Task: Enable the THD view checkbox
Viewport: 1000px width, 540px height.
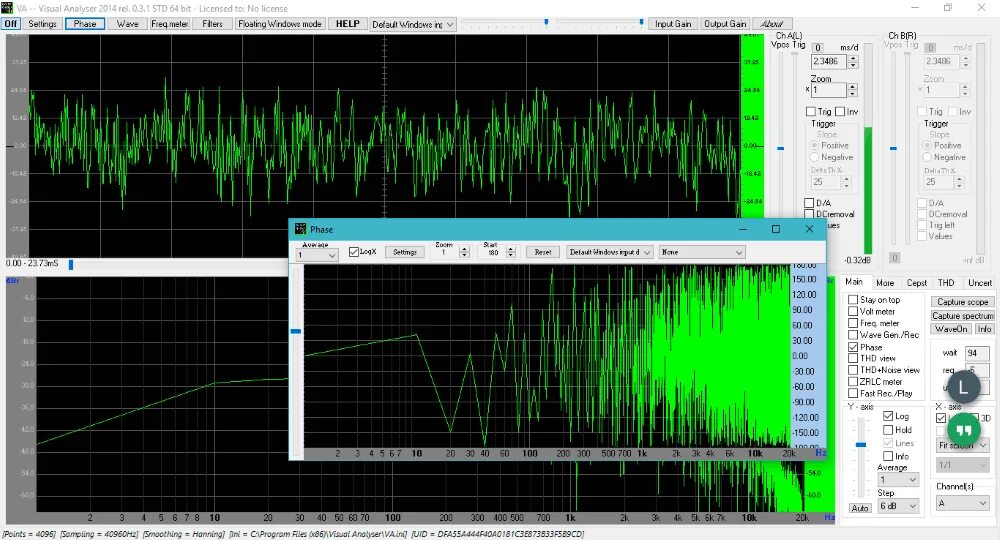Action: point(853,358)
